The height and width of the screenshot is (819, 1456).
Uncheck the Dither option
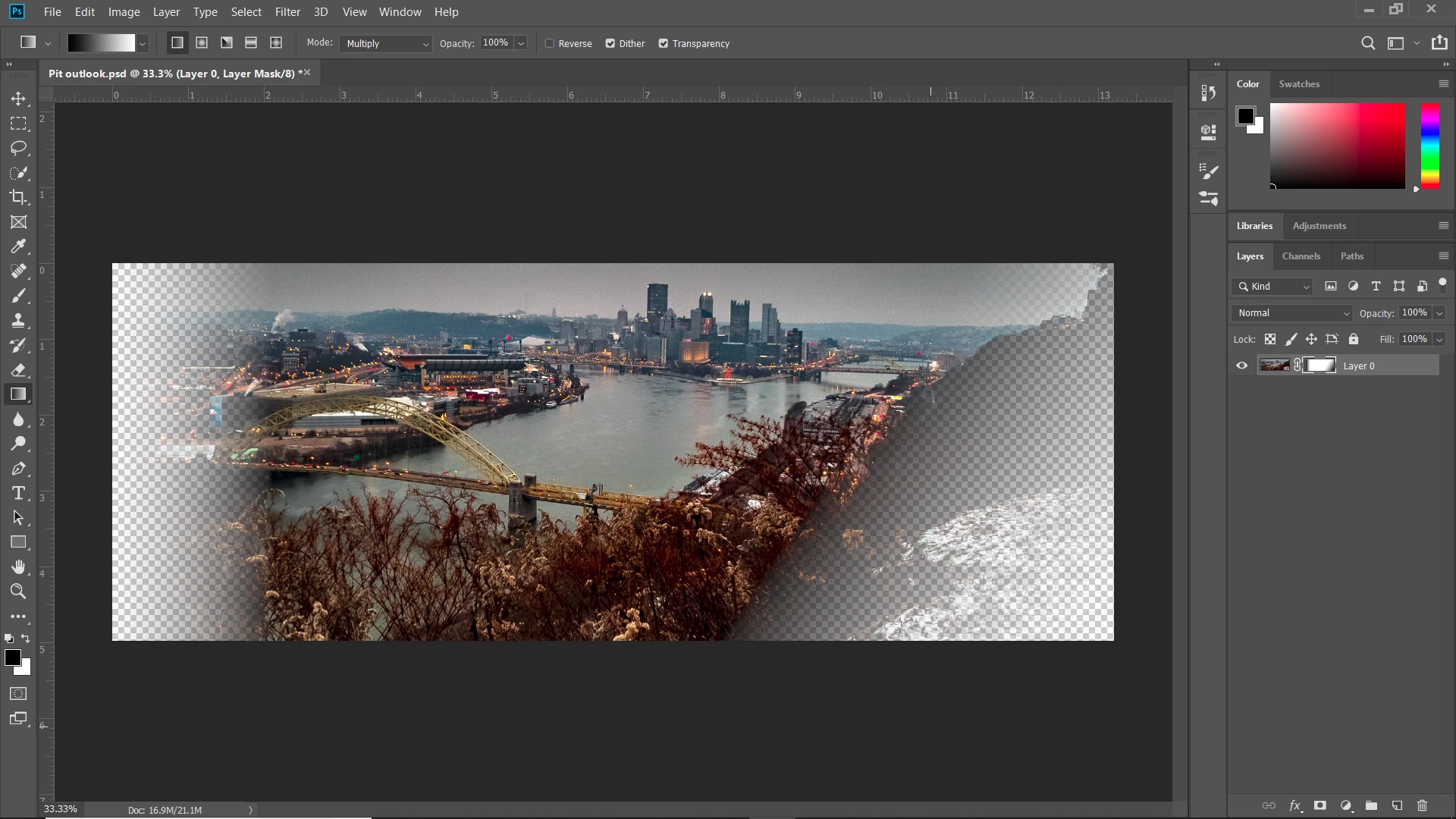coord(610,44)
